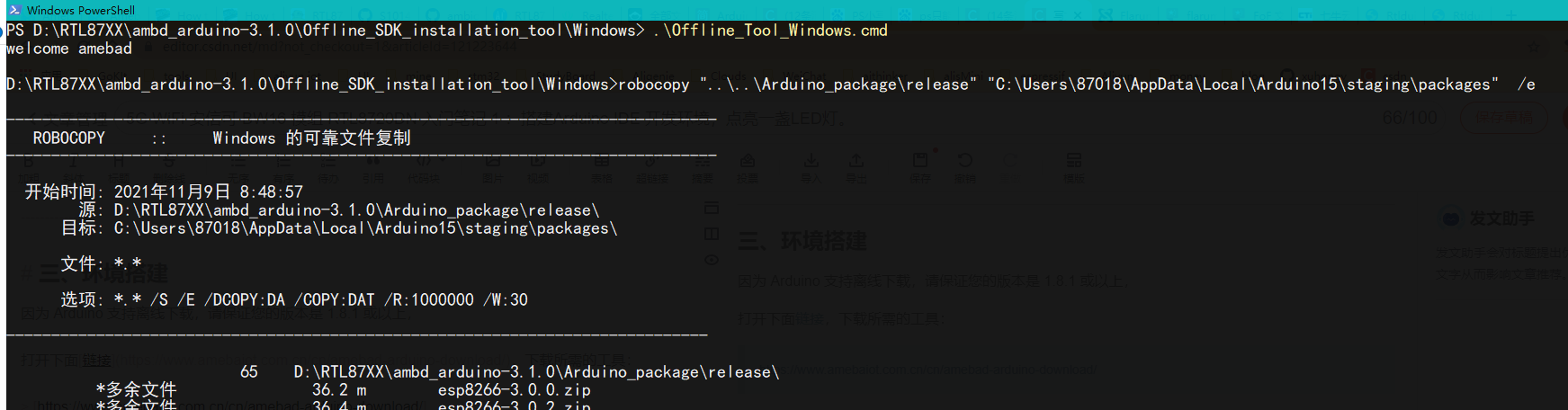Click the 'esp8266-3.0.0.zip' file name

(515, 390)
